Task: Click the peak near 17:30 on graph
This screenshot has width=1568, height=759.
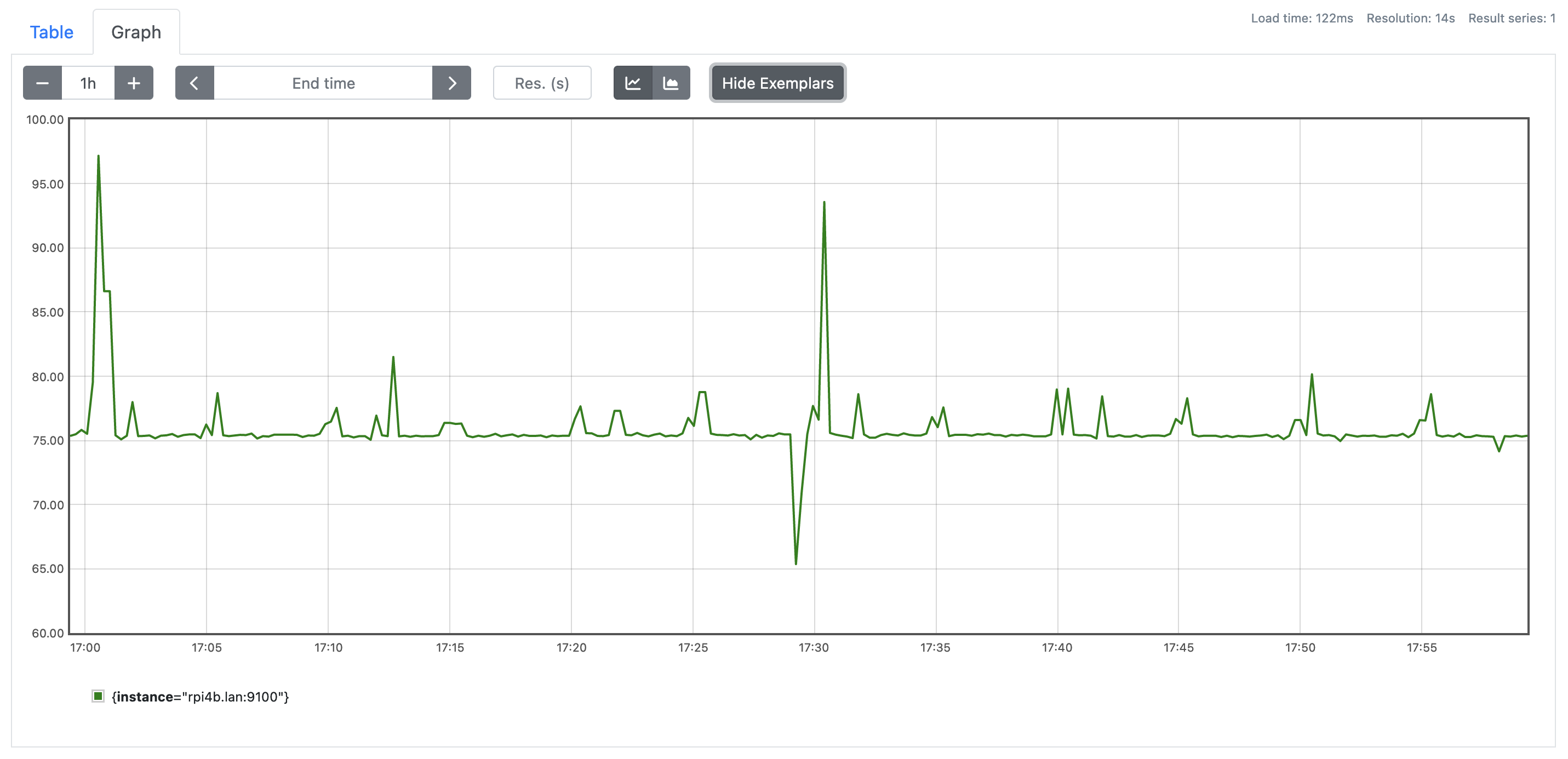Action: coord(824,203)
